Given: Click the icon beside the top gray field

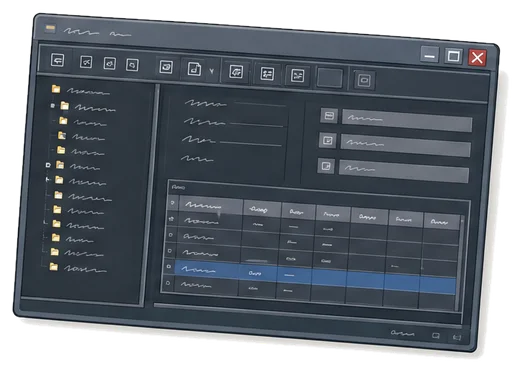Looking at the screenshot, I should coord(329,116).
